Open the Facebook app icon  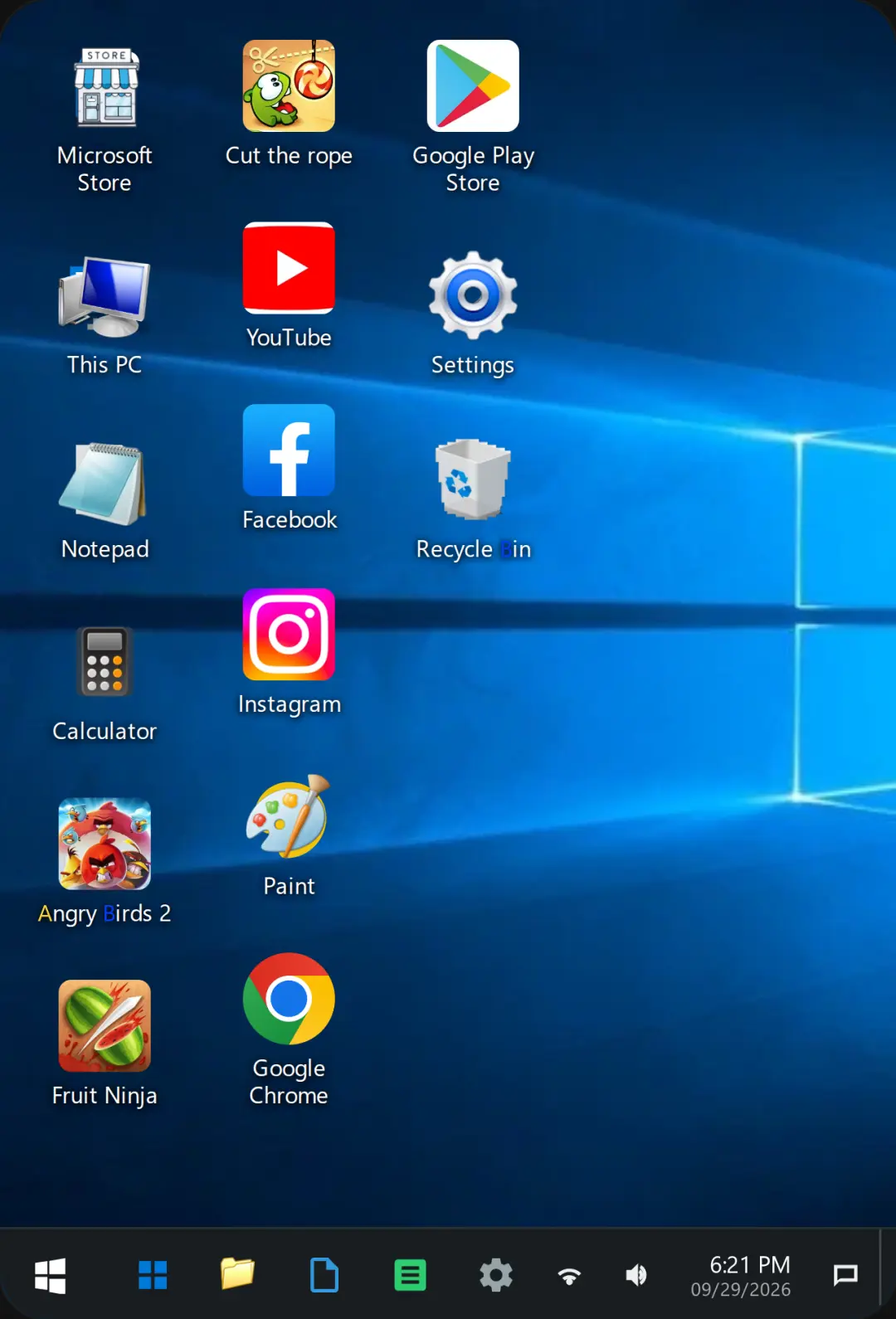pyautogui.click(x=289, y=450)
